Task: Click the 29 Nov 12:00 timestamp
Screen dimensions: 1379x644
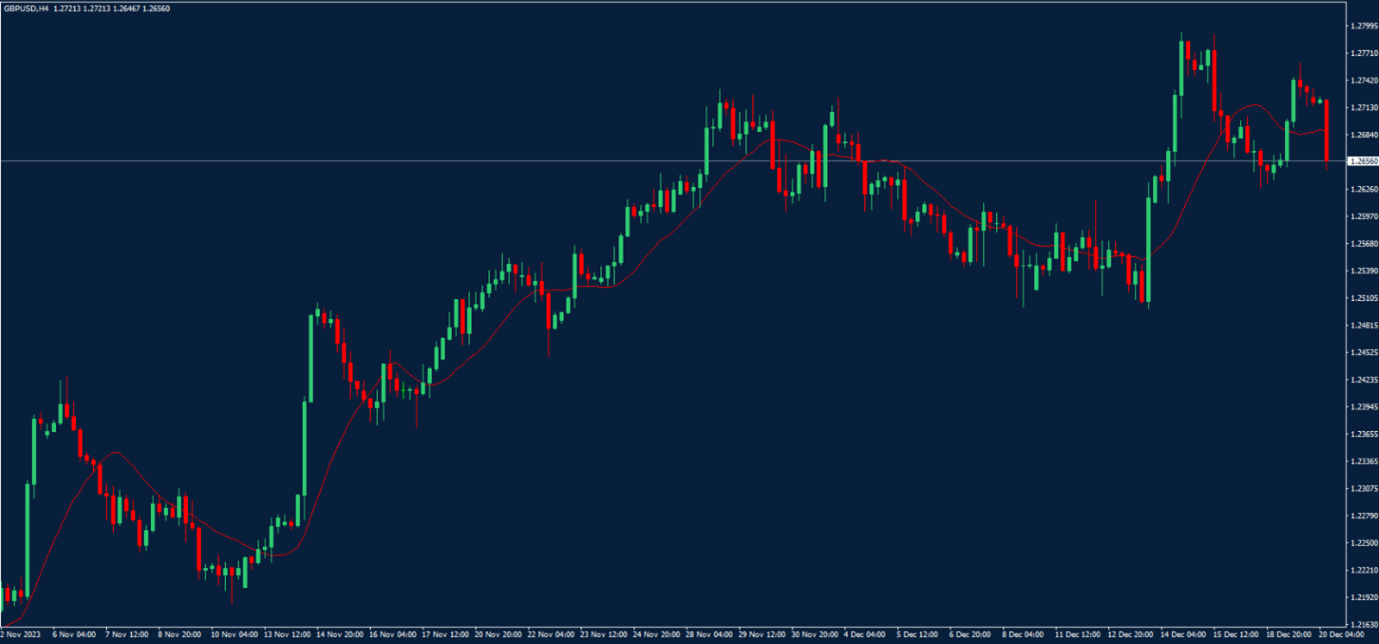Action: pos(760,634)
